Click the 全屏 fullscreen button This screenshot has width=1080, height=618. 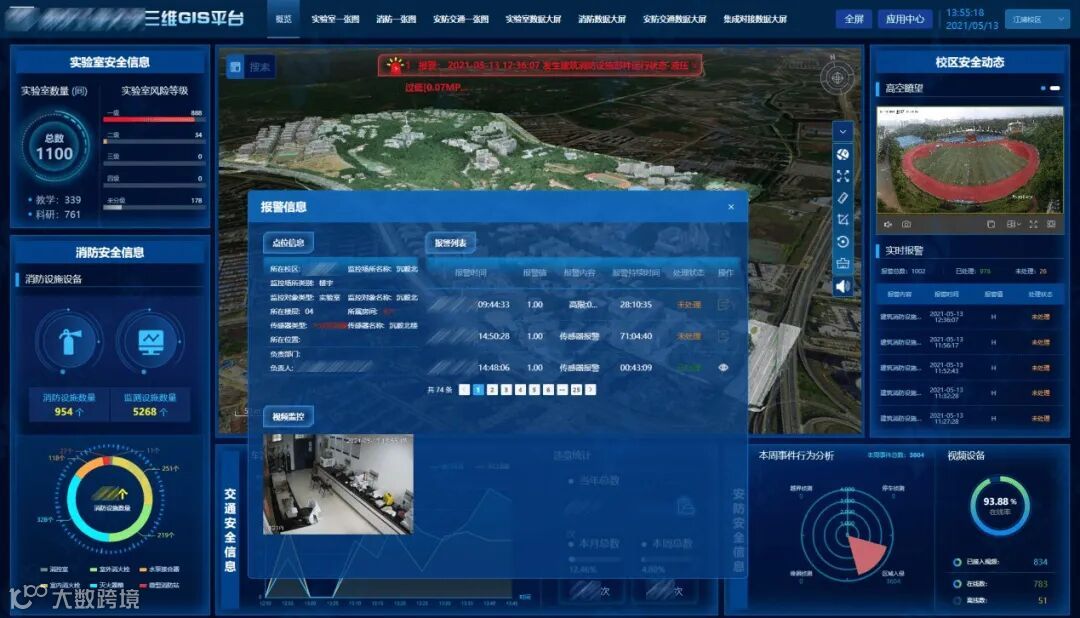pos(854,19)
